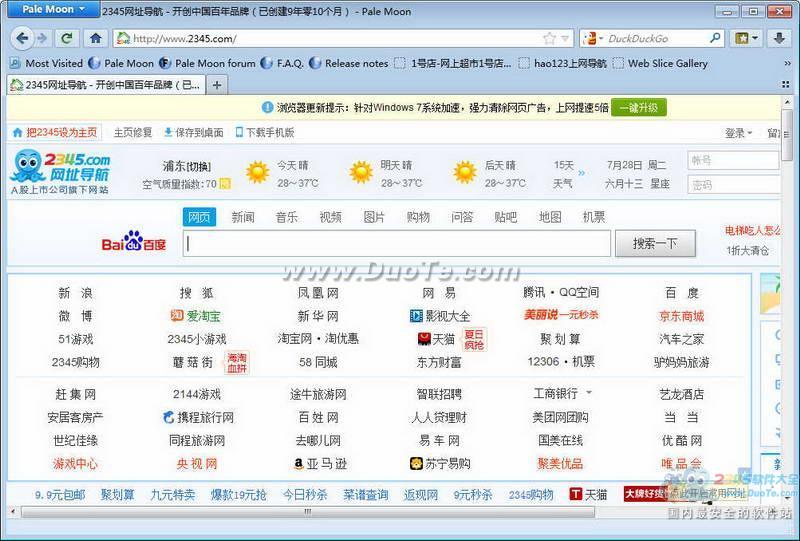The image size is (800, 541).
Task: Click into the Baidu search text field
Action: click(396, 244)
